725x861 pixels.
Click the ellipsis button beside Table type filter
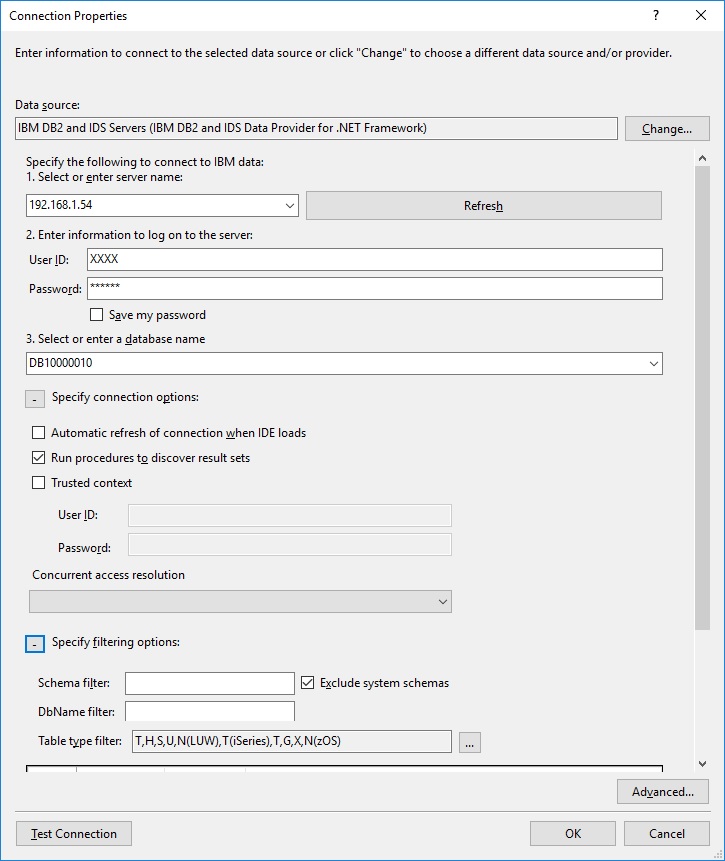pyautogui.click(x=470, y=742)
